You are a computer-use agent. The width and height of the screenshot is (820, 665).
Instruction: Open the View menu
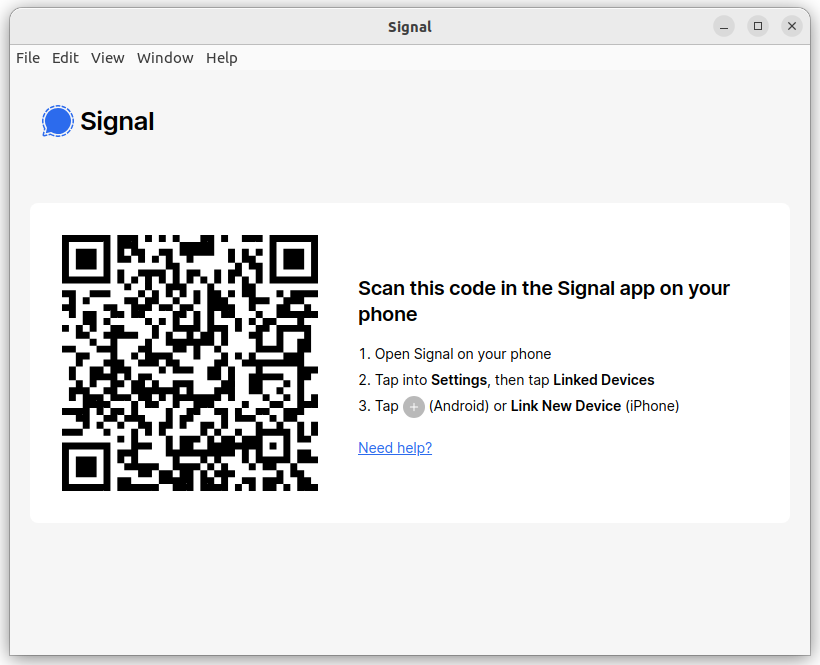(x=107, y=58)
